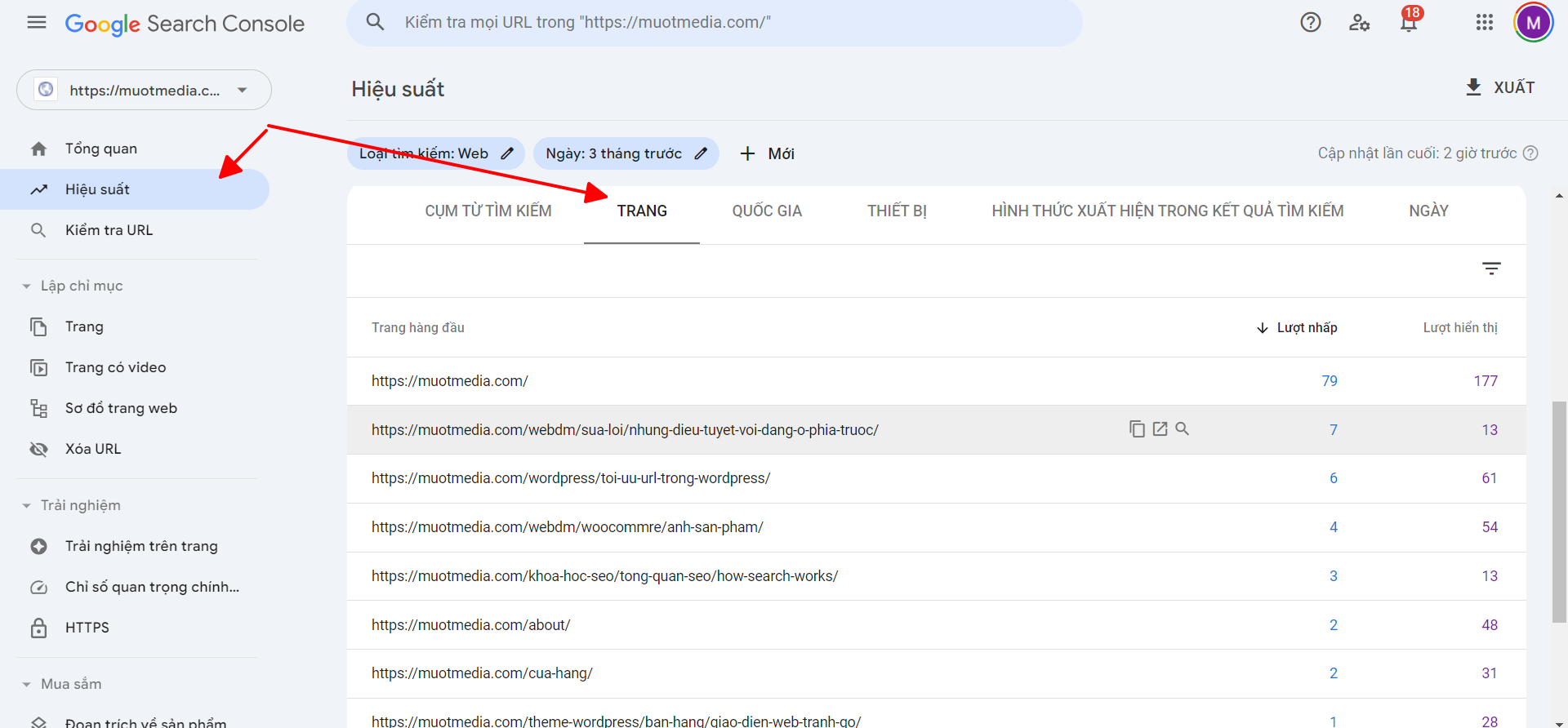1568x728 pixels.
Task: Open the Google apps grid
Action: click(x=1485, y=23)
